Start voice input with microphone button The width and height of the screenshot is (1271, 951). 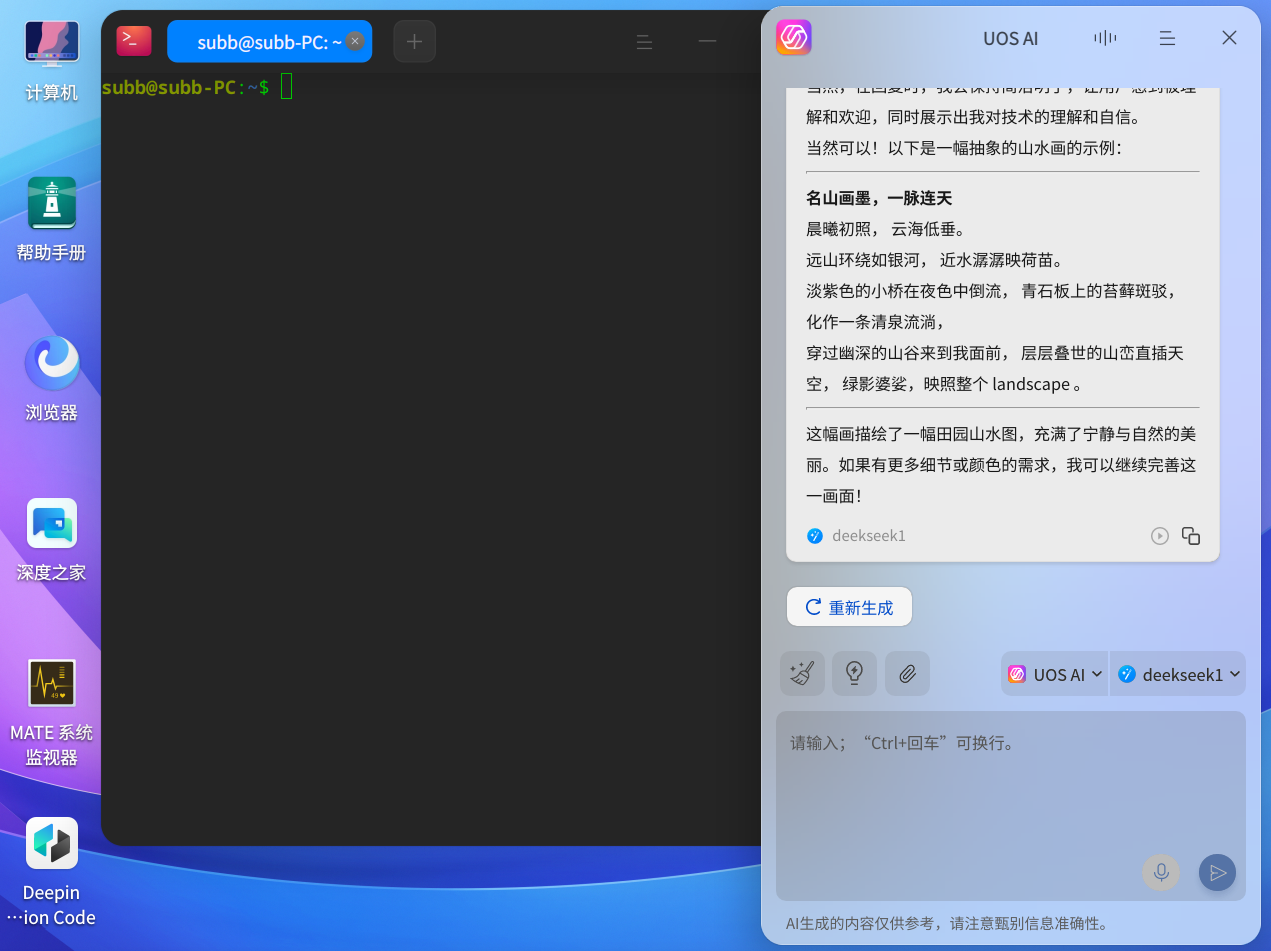click(1161, 873)
